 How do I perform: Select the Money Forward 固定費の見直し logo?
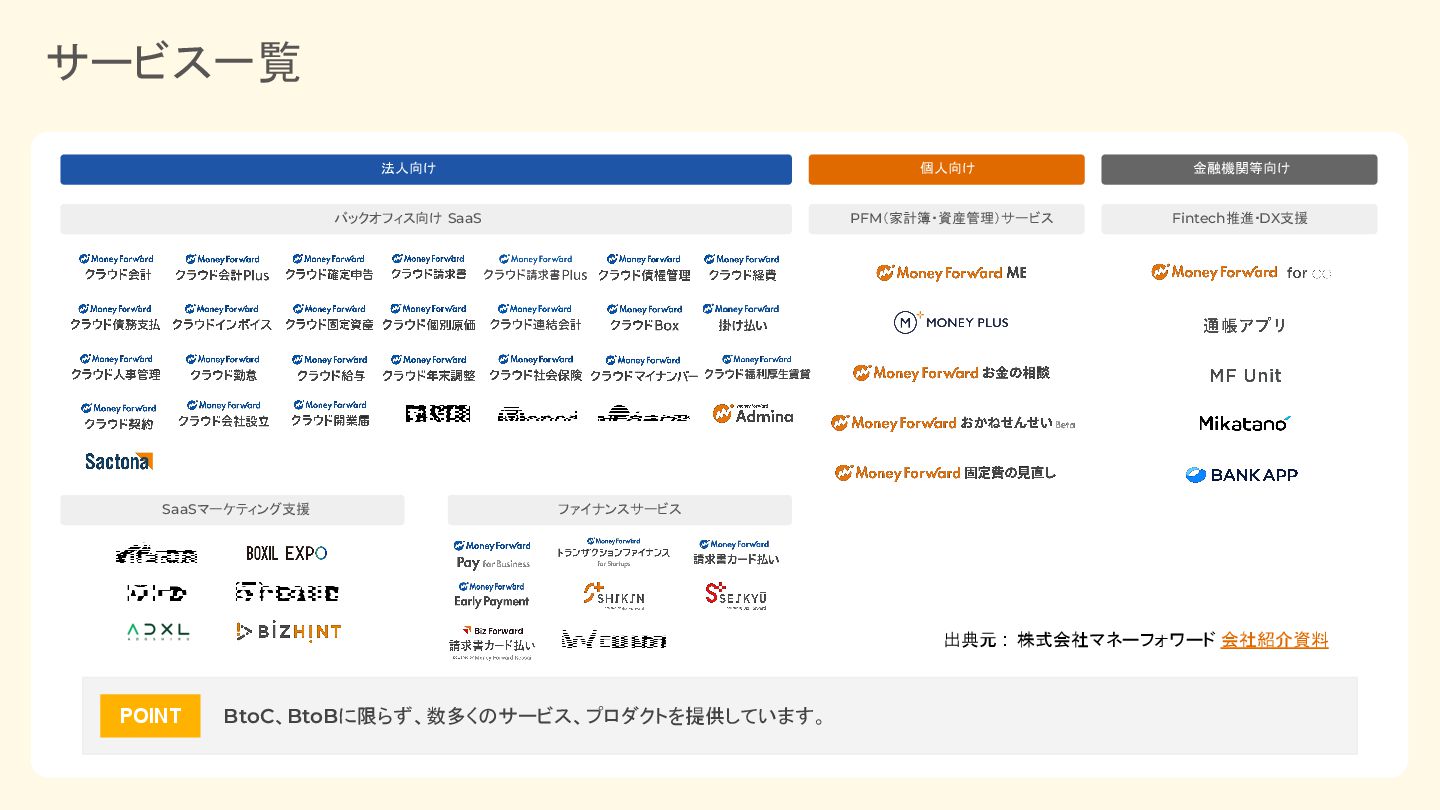pyautogui.click(x=945, y=472)
